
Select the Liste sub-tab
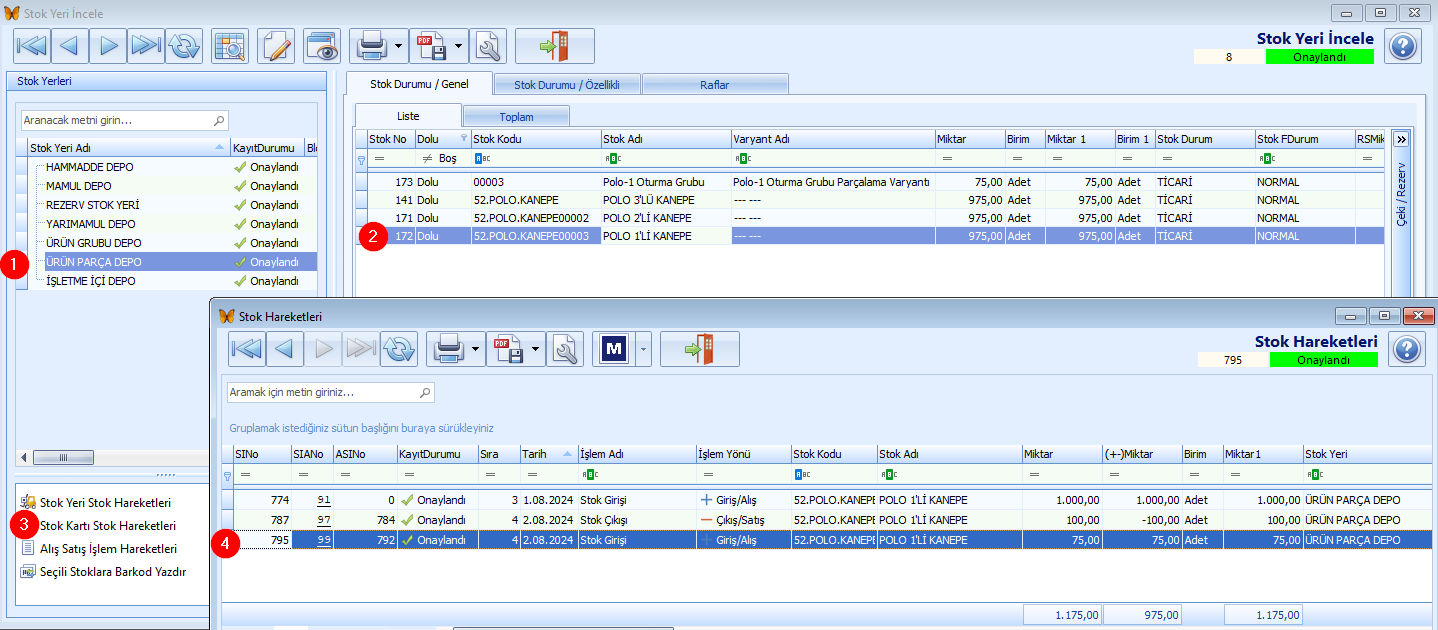408,116
